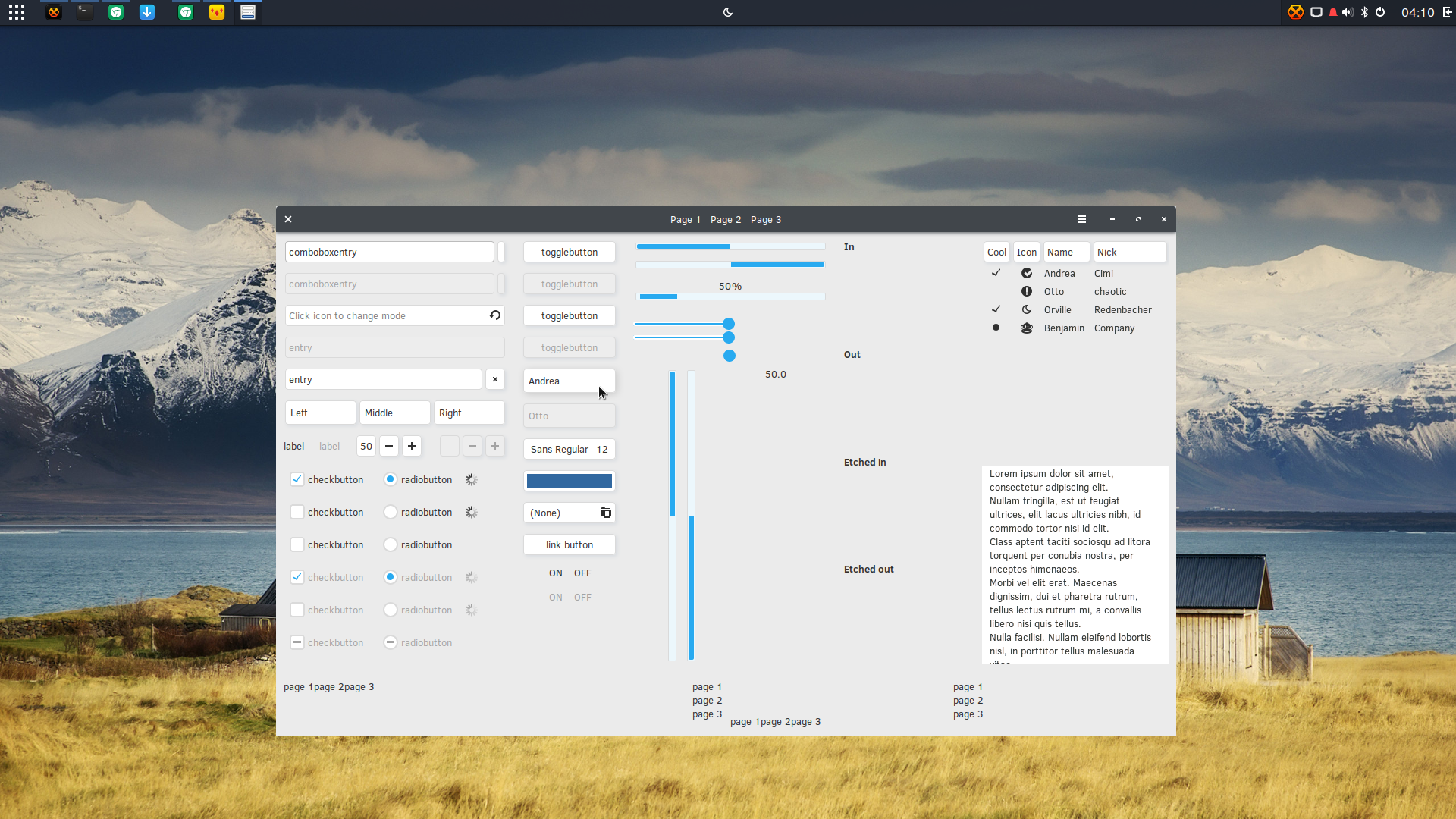Click the moon icon in Orville's row
Screen dimensions: 1456x819
coord(1027,309)
